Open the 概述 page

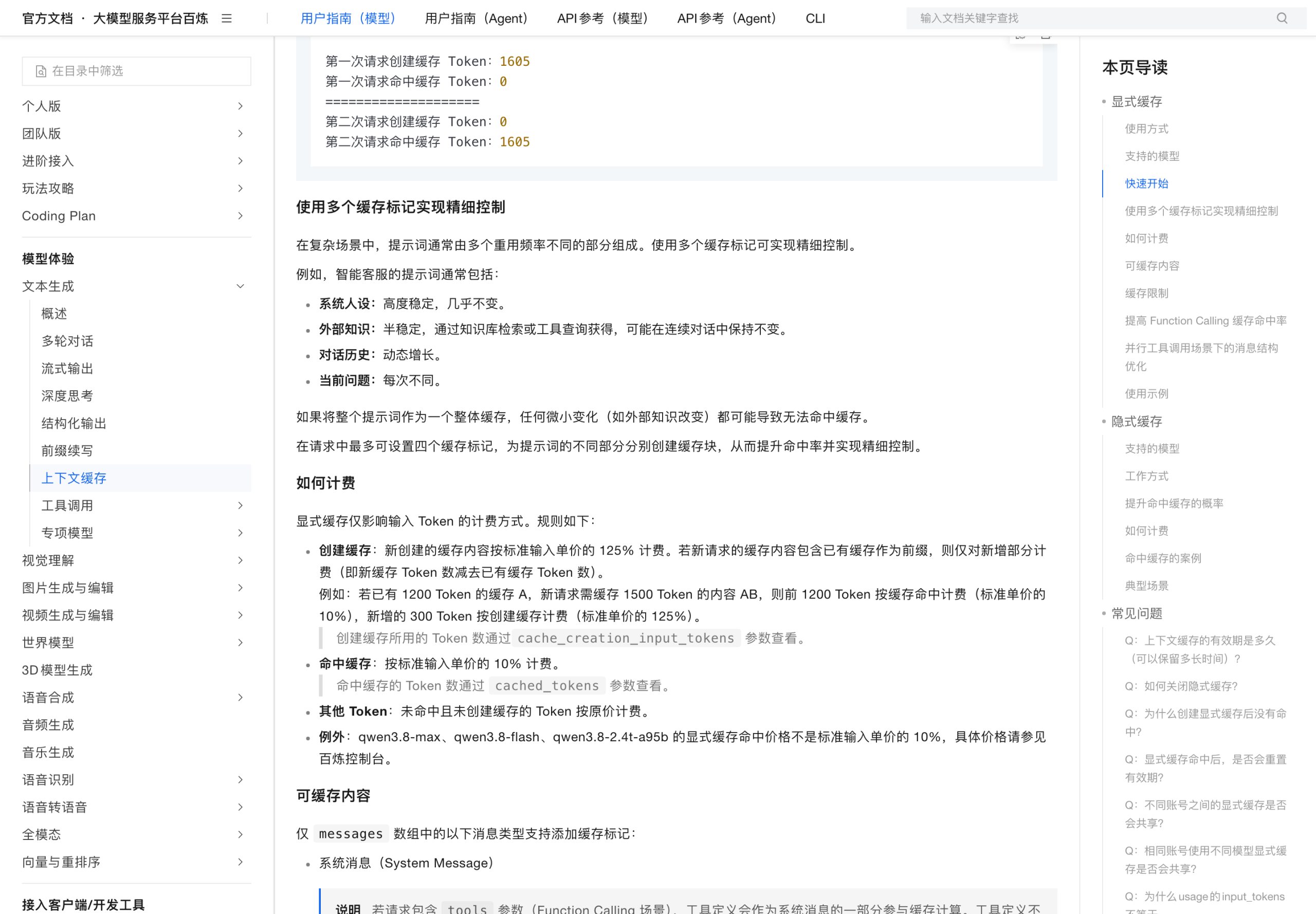tap(54, 314)
